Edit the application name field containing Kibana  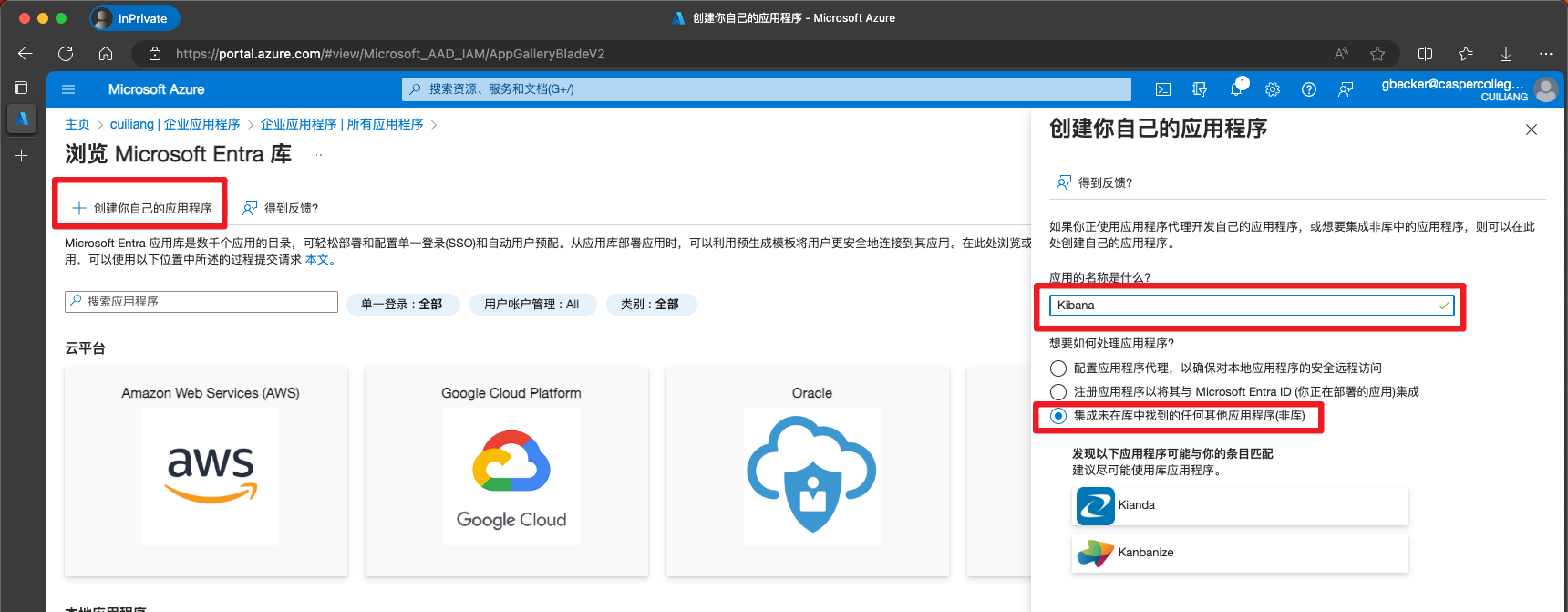click(x=1253, y=306)
